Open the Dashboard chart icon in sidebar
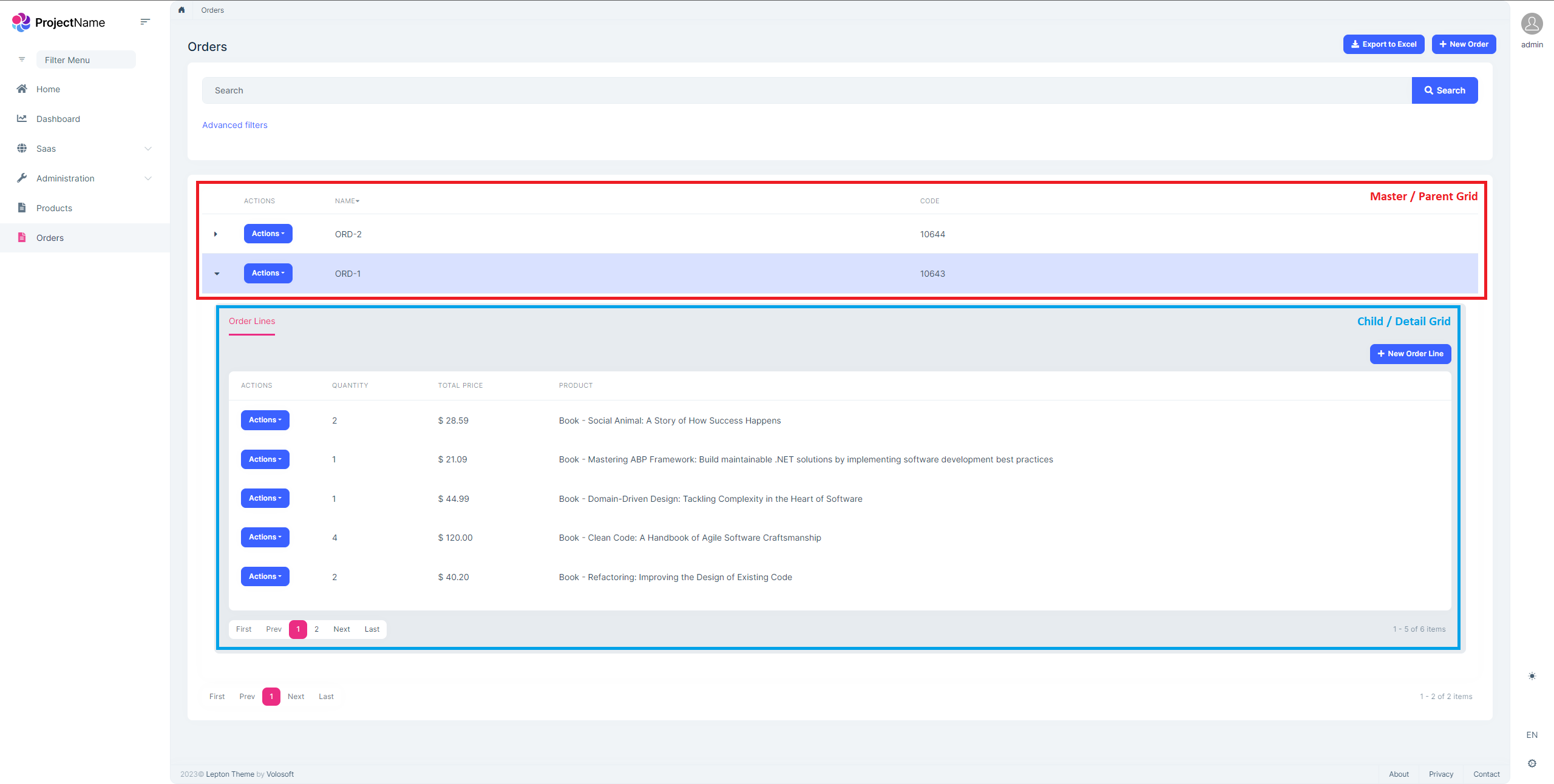The width and height of the screenshot is (1554, 784). pos(22,119)
